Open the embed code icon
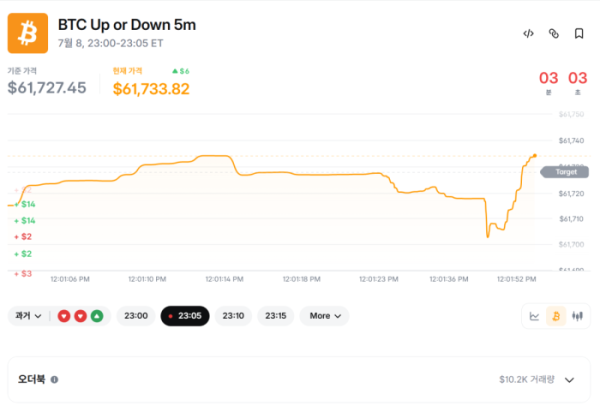 pos(528,34)
